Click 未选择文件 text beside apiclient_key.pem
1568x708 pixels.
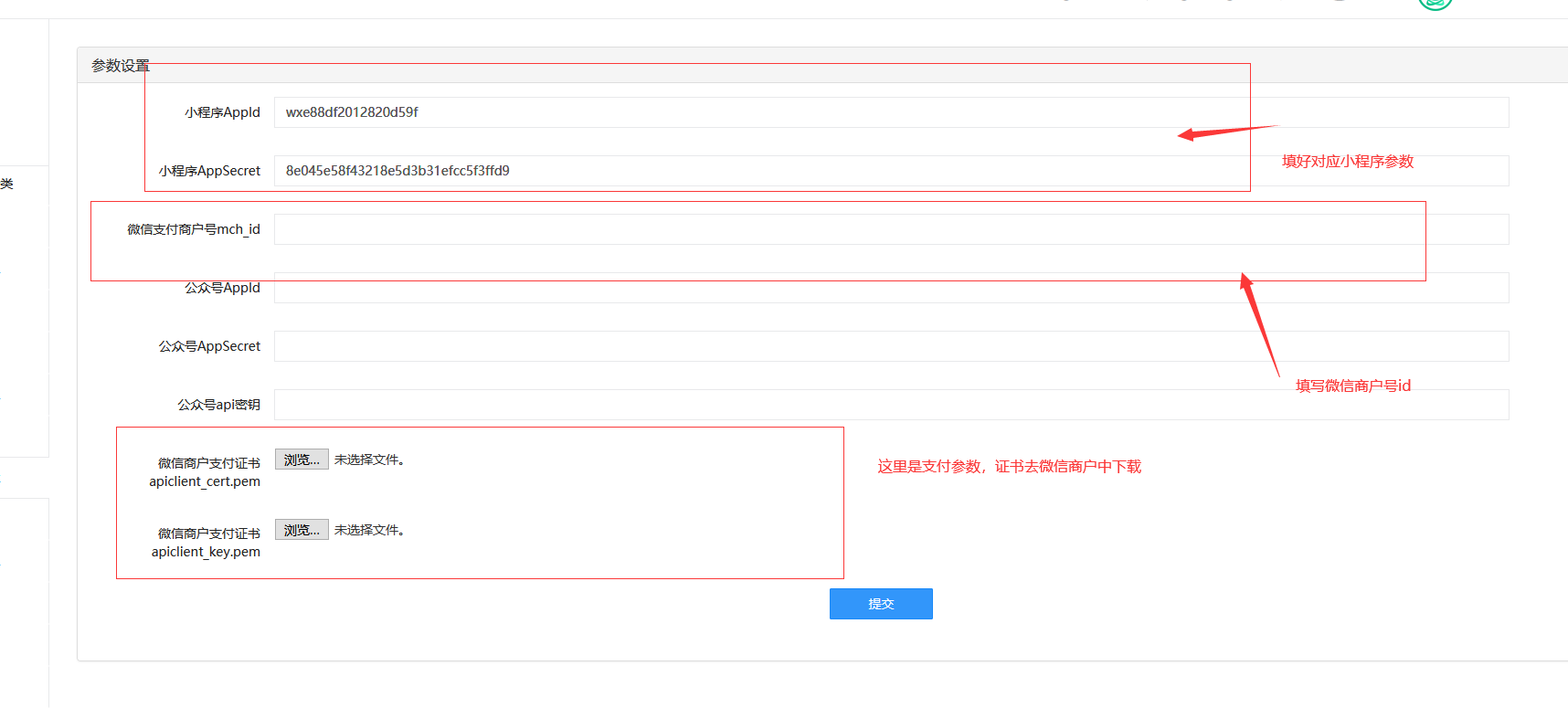[369, 530]
